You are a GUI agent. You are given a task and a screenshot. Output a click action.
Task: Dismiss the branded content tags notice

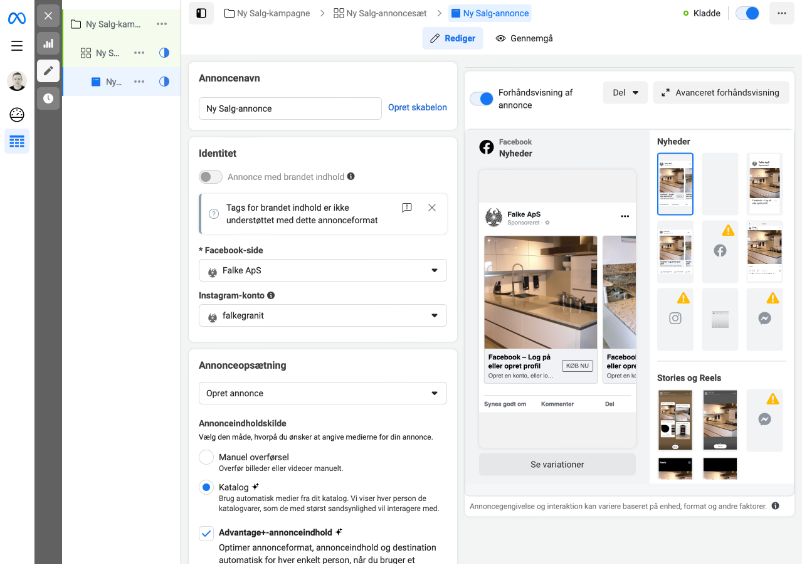click(432, 208)
